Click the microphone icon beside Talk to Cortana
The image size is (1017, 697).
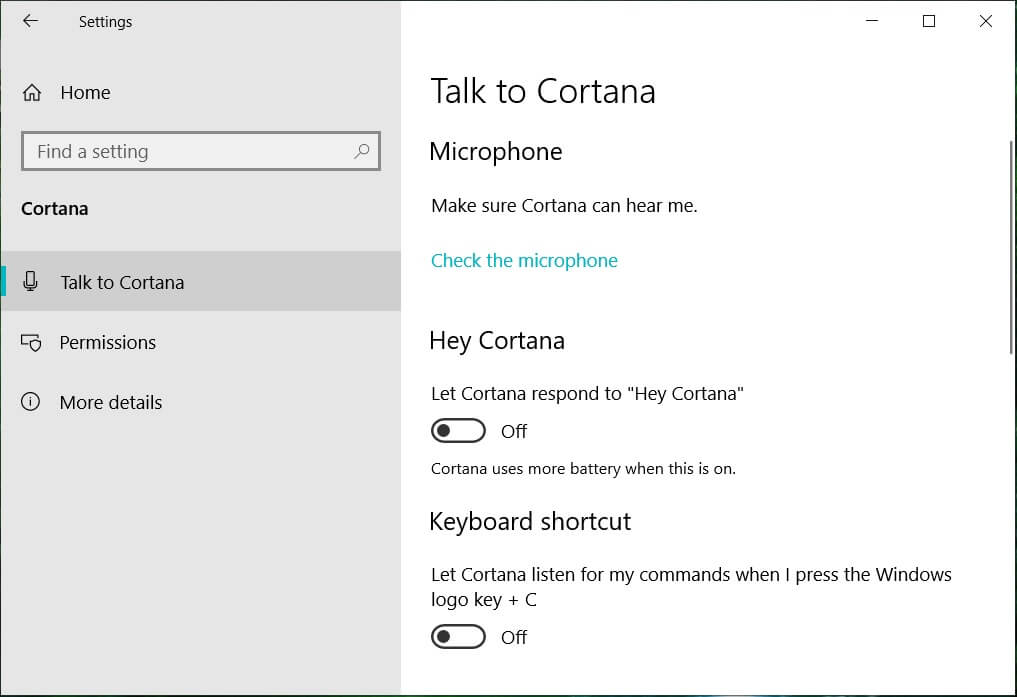pos(31,282)
